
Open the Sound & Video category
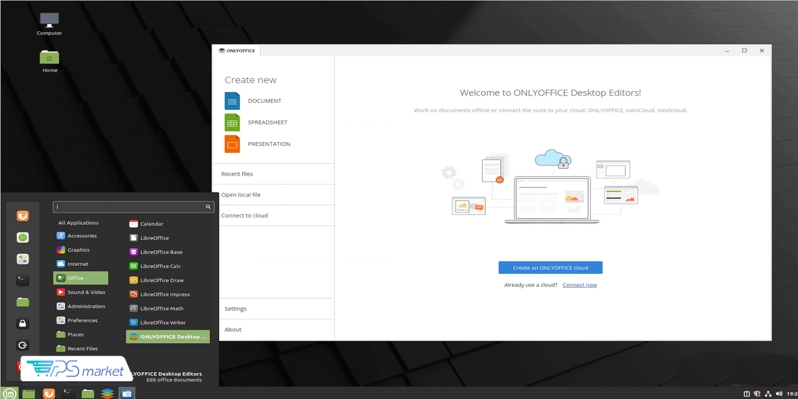81,292
